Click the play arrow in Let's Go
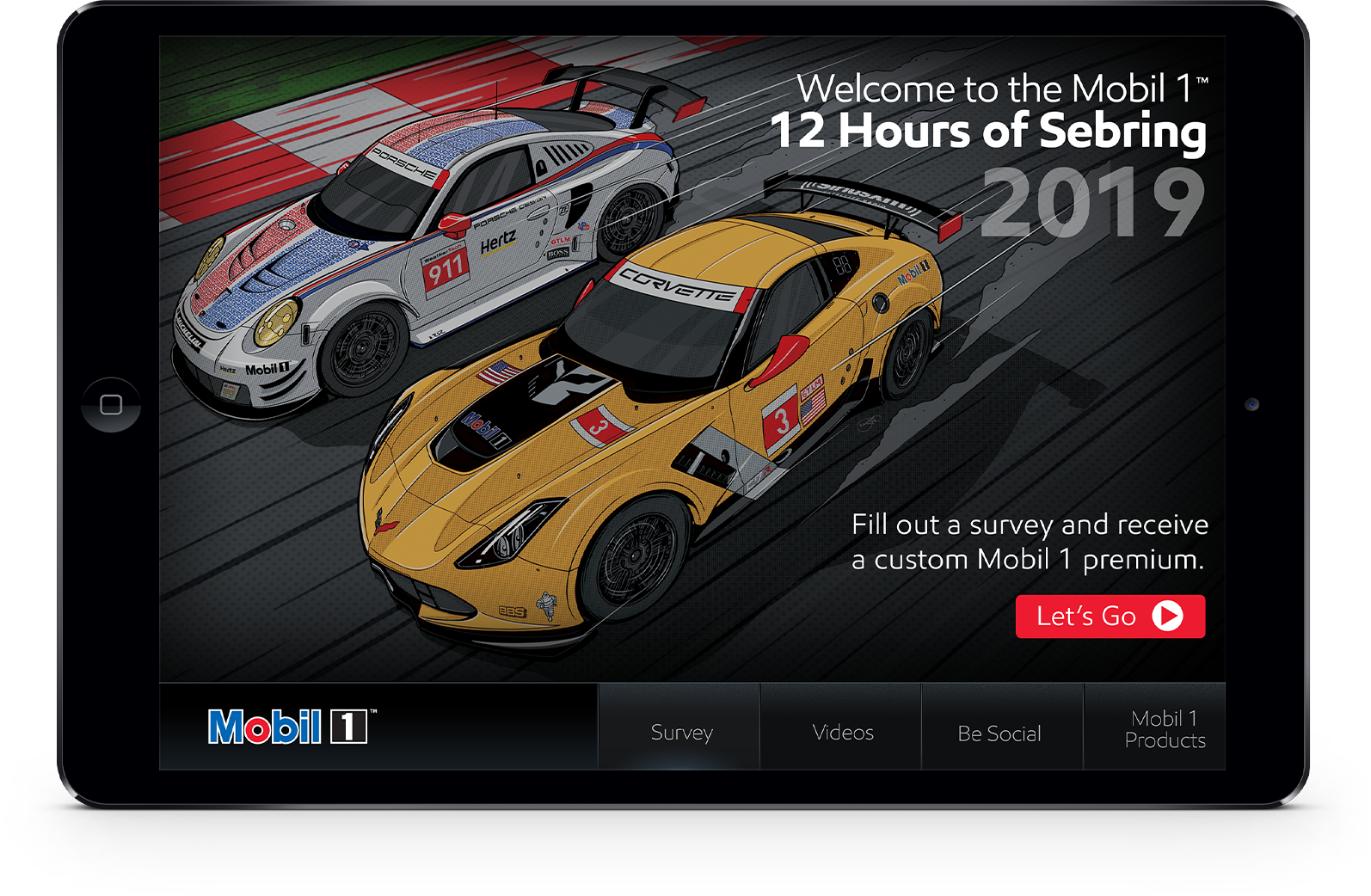 click(x=1167, y=616)
